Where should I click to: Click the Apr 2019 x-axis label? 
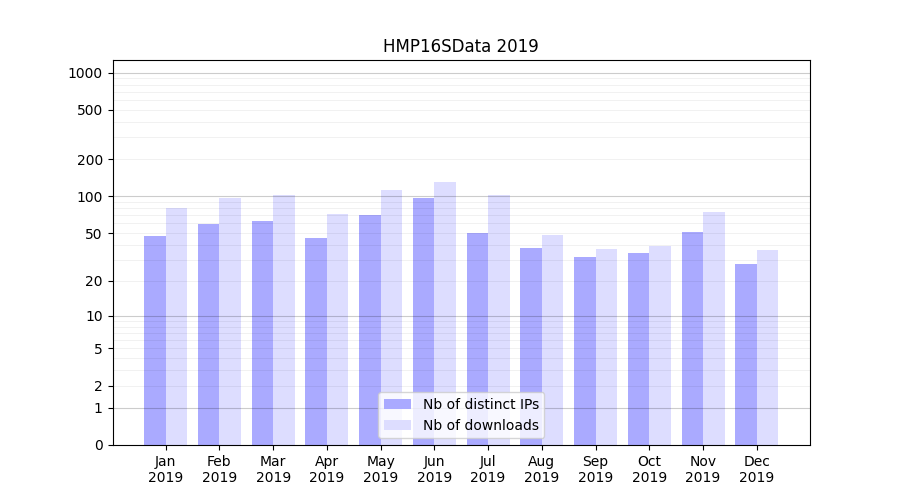click(x=327, y=469)
